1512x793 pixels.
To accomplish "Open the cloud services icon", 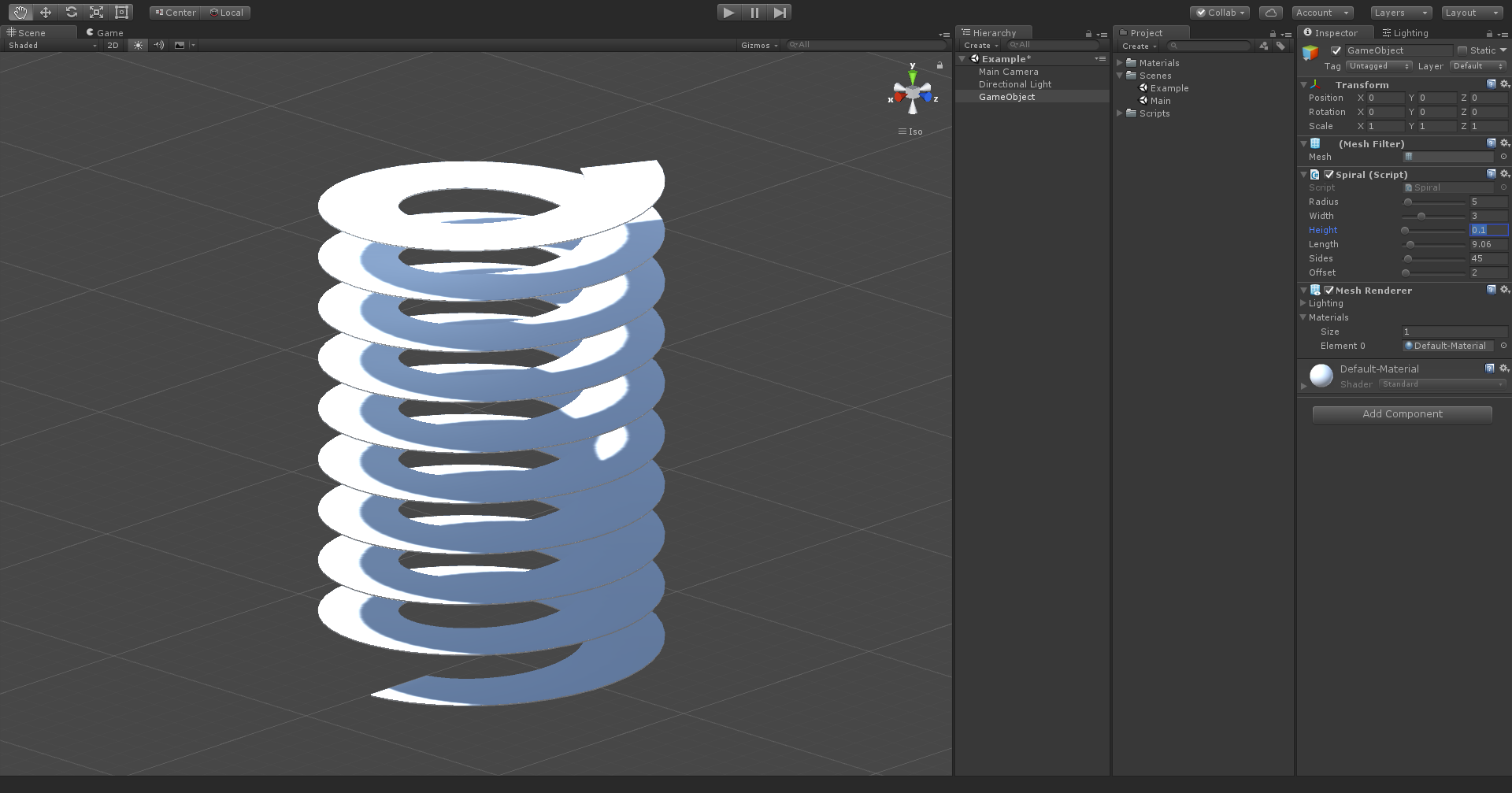I will [1270, 13].
